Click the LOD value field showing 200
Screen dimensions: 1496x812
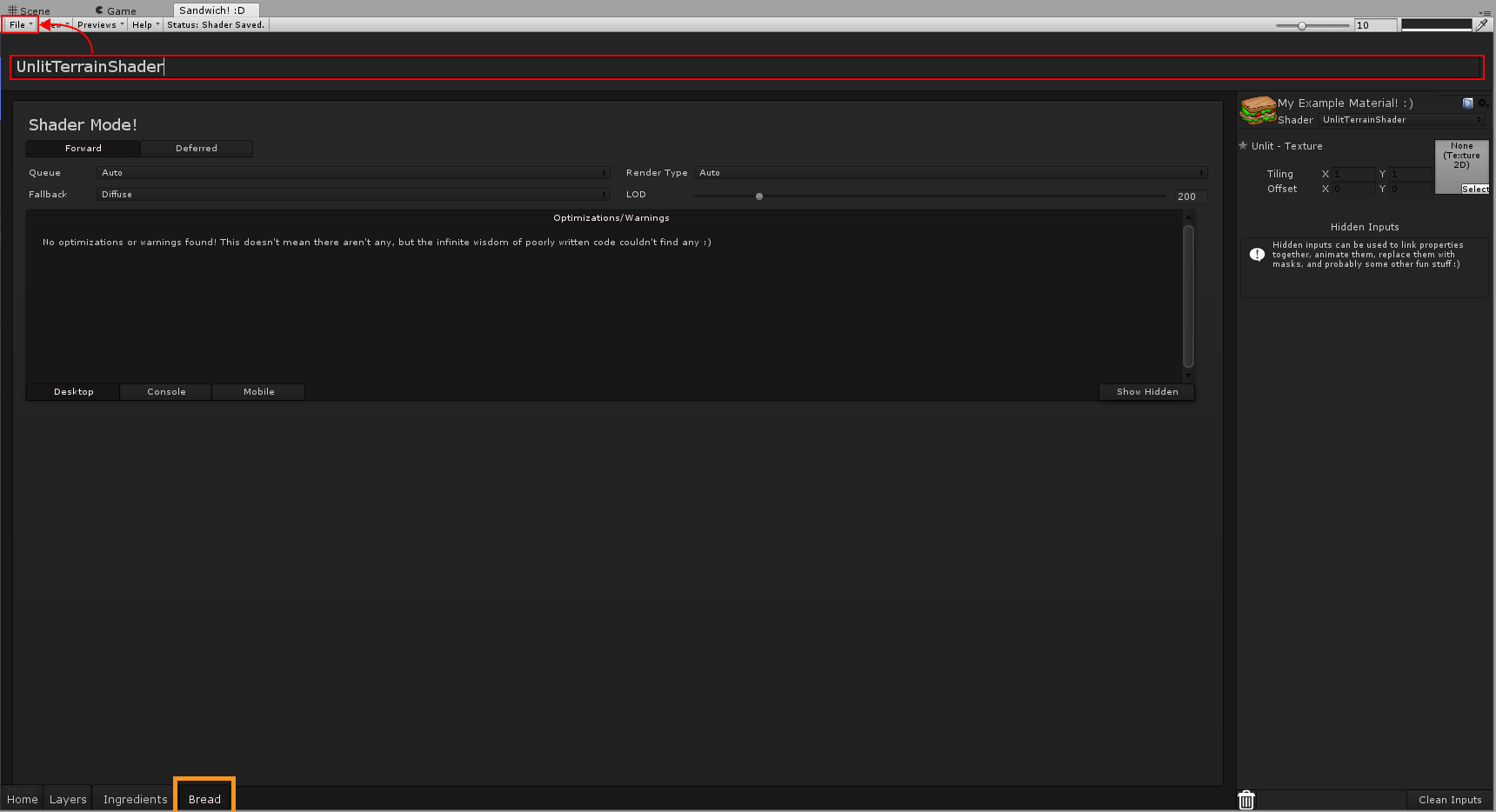[1191, 196]
